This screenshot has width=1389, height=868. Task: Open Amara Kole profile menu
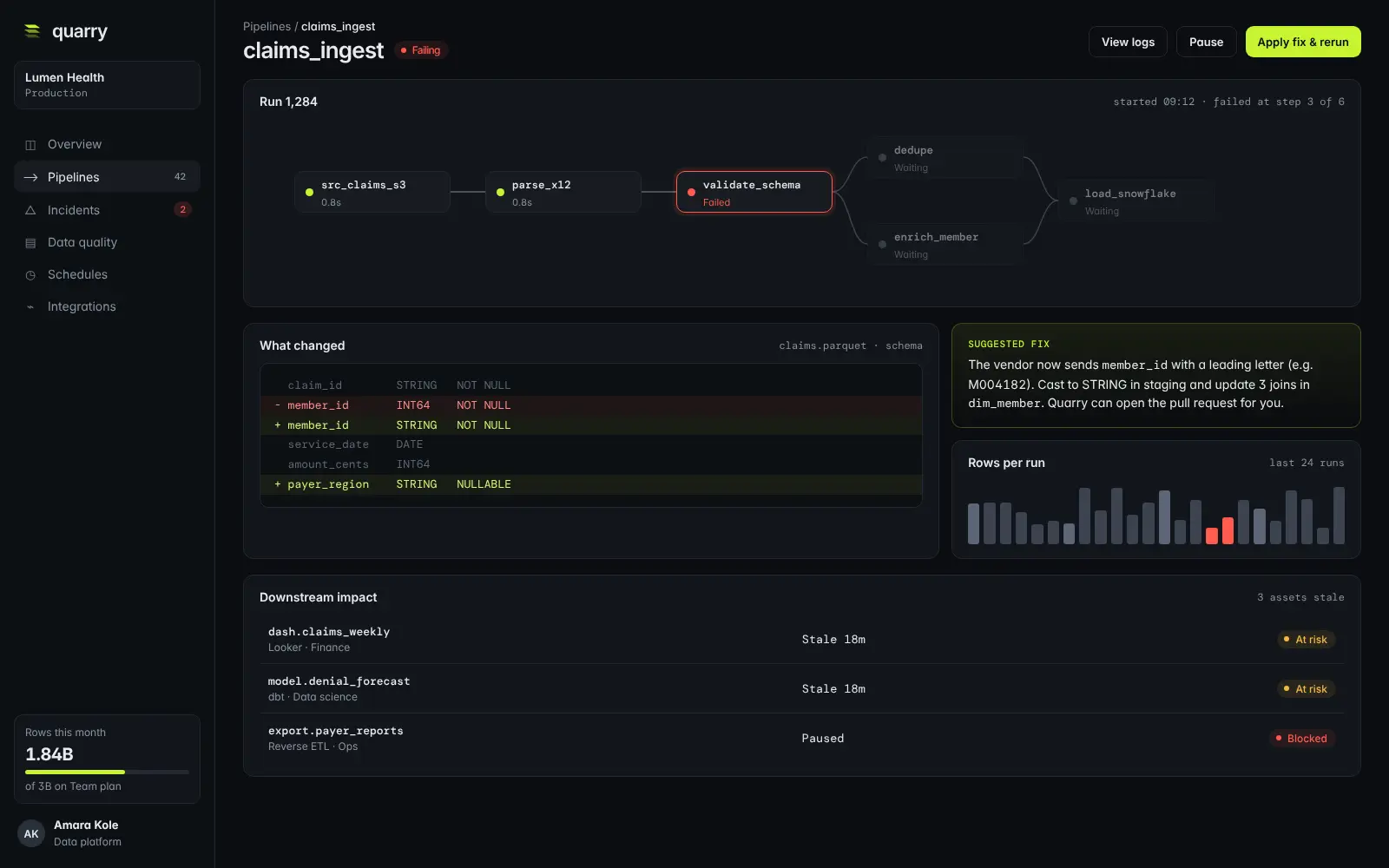point(107,833)
